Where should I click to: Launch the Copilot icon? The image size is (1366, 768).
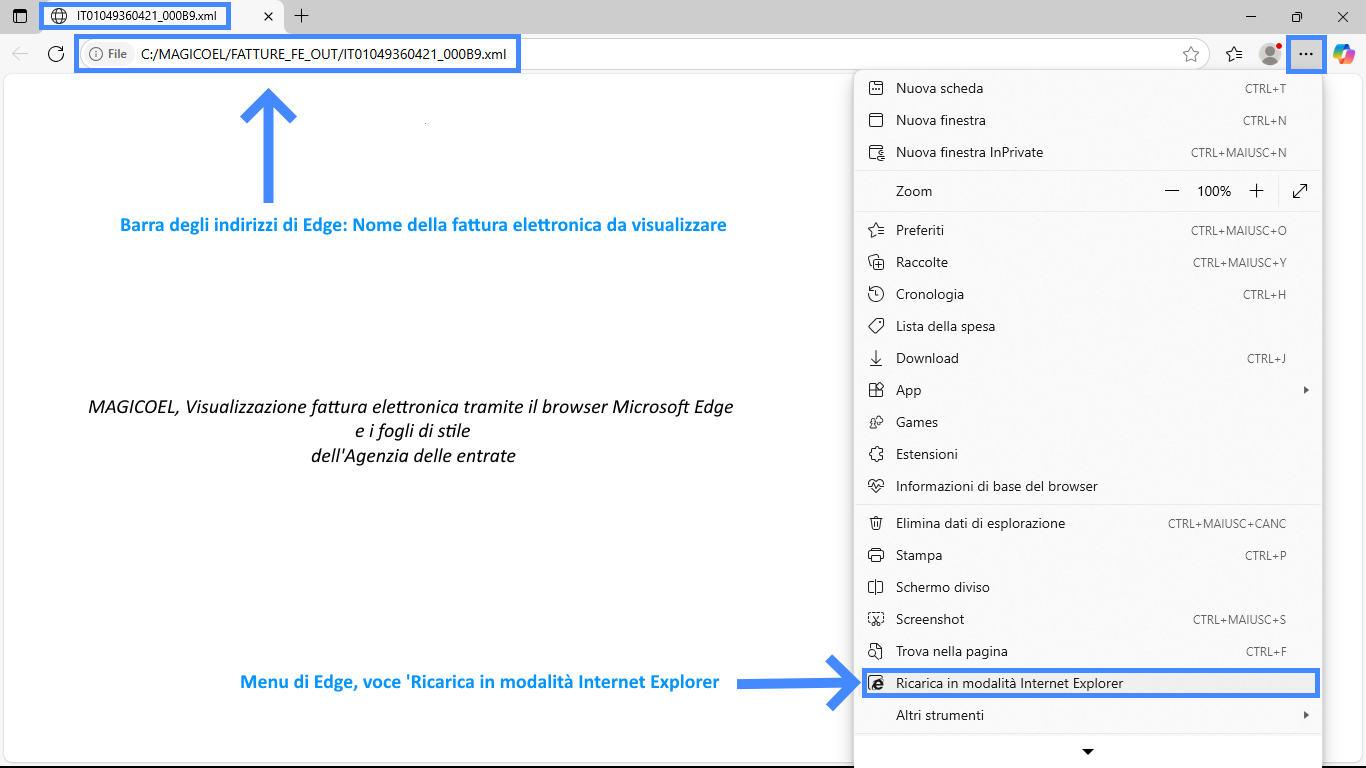coord(1343,54)
